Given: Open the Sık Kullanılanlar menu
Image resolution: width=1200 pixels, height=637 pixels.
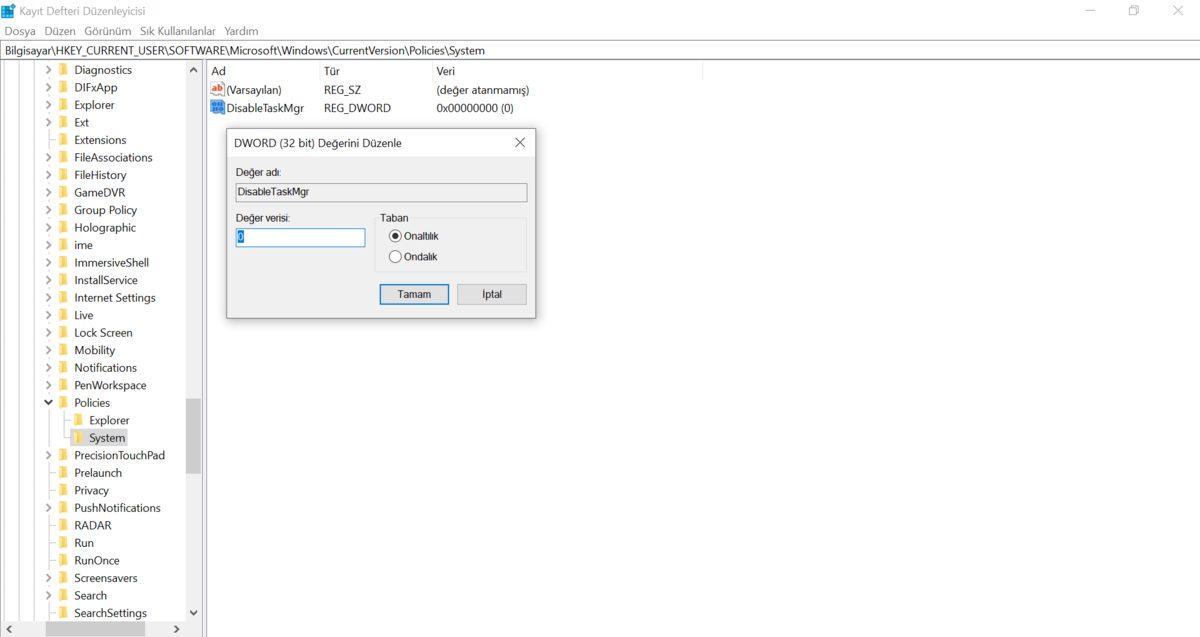Looking at the screenshot, I should point(178,31).
